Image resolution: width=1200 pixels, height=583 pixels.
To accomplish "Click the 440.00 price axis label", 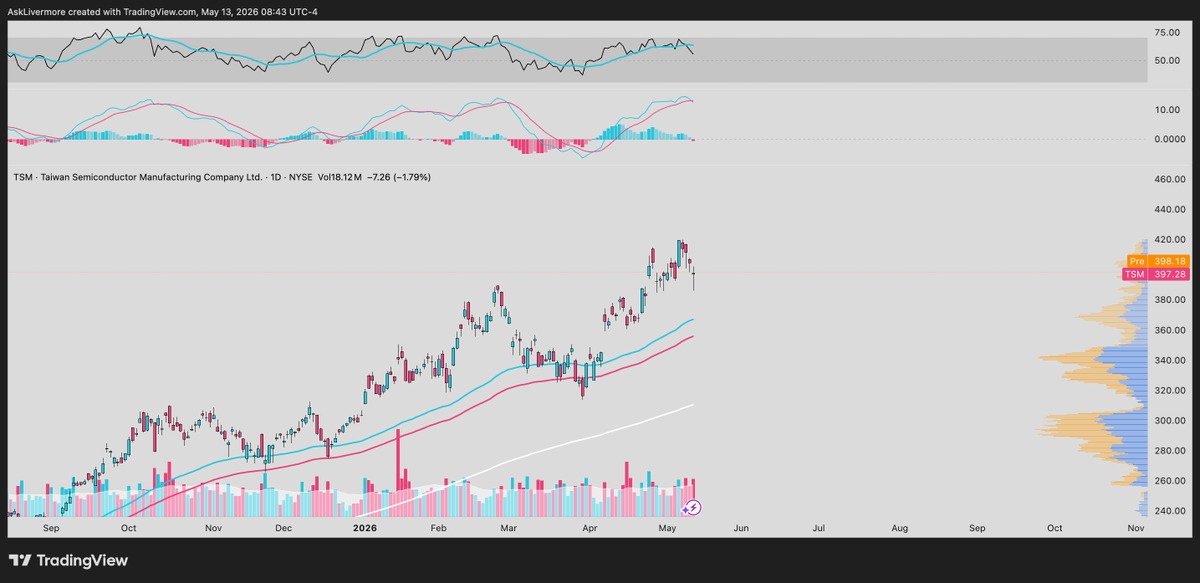I will (1168, 210).
